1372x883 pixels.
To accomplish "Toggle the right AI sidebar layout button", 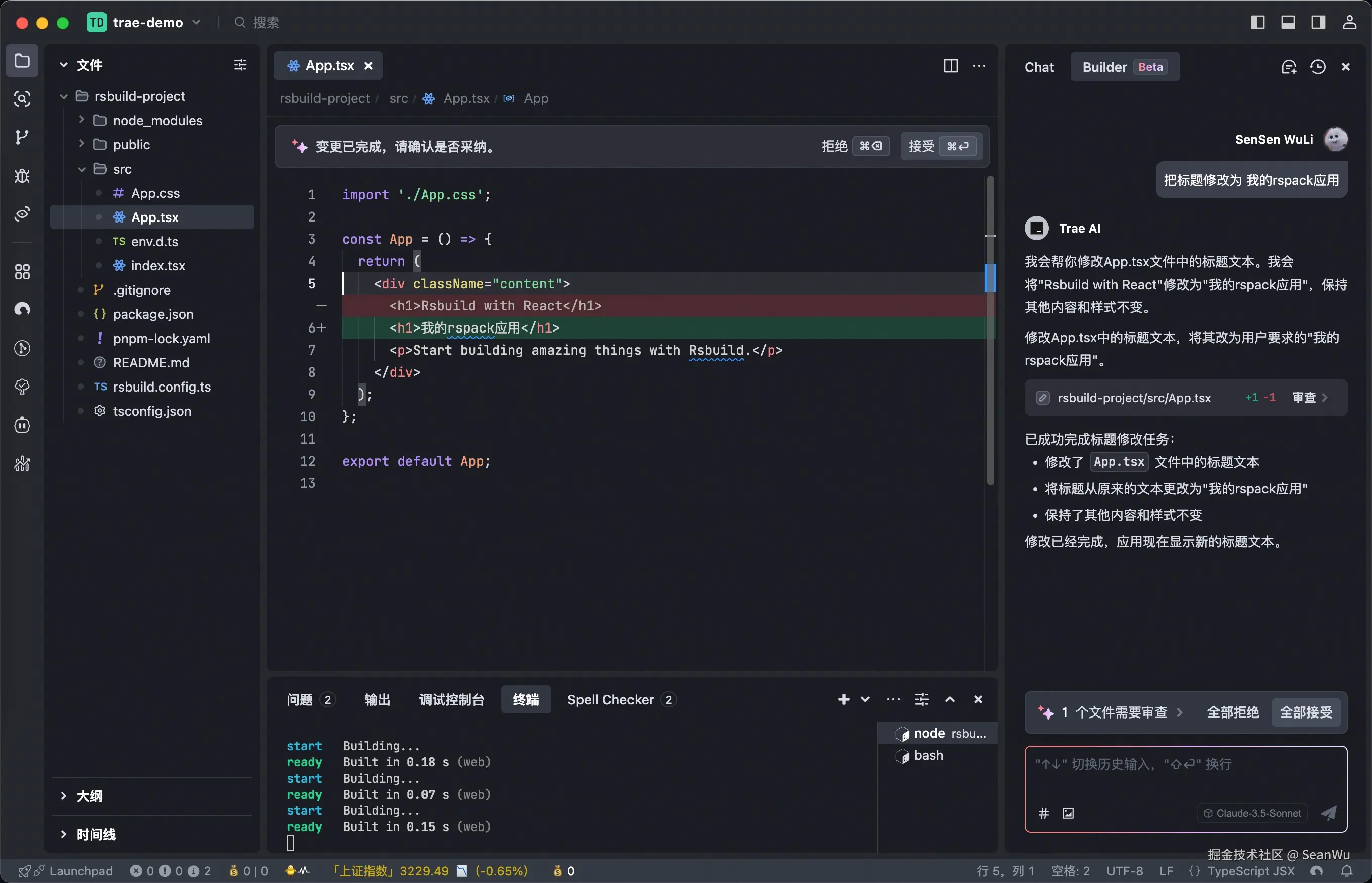I will tap(1318, 22).
